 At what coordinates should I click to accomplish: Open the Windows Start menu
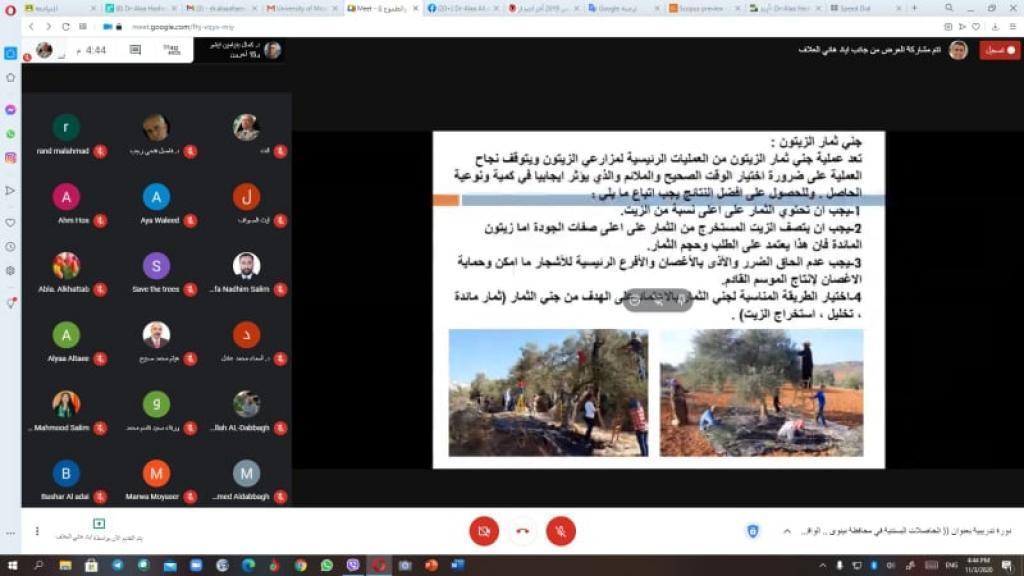12,565
